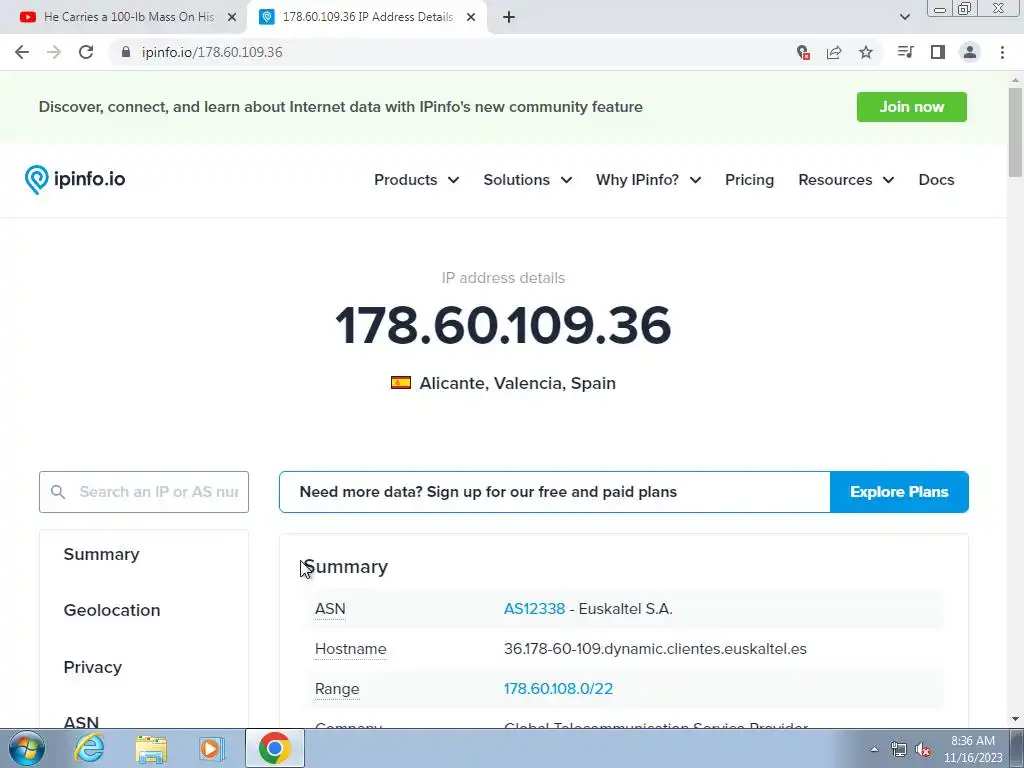Bookmark this page with the star icon
Viewport: 1024px width, 768px height.
pyautogui.click(x=866, y=52)
